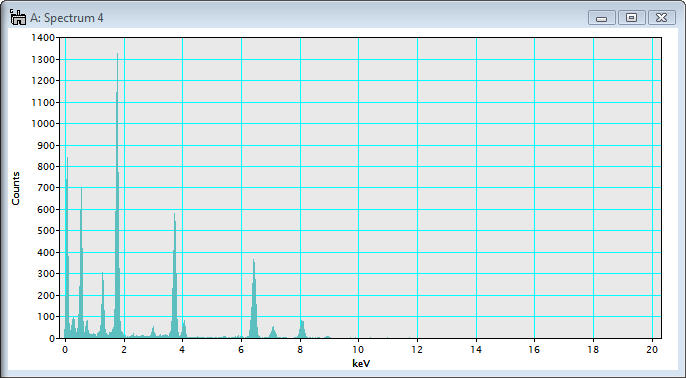The height and width of the screenshot is (378, 686).
Task: Click the spectrum window icon in title bar
Action: pos(18,18)
